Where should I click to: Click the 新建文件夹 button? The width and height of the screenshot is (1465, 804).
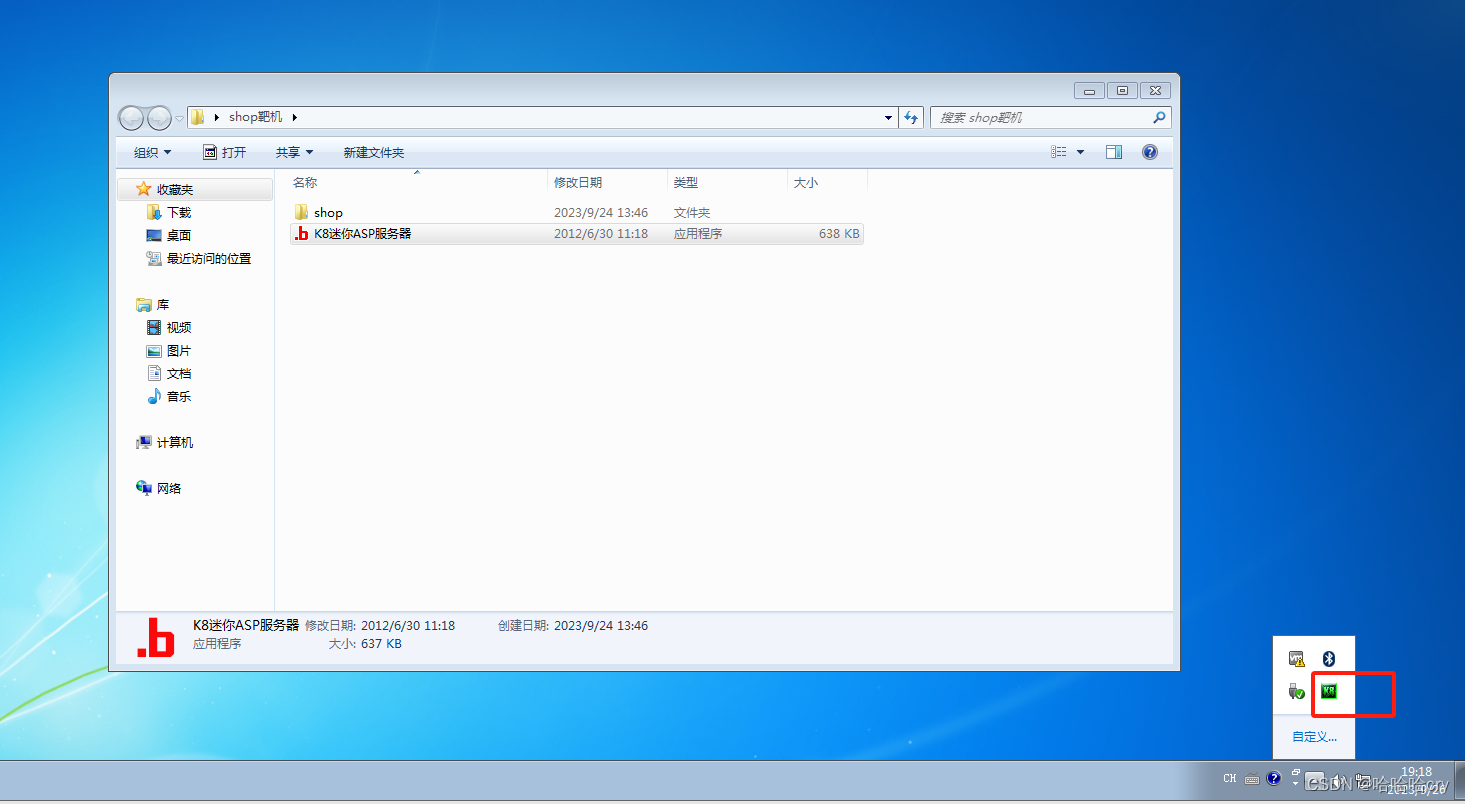(374, 152)
